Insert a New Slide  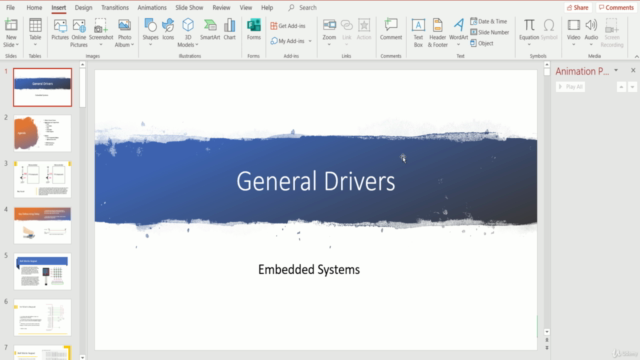(11, 33)
